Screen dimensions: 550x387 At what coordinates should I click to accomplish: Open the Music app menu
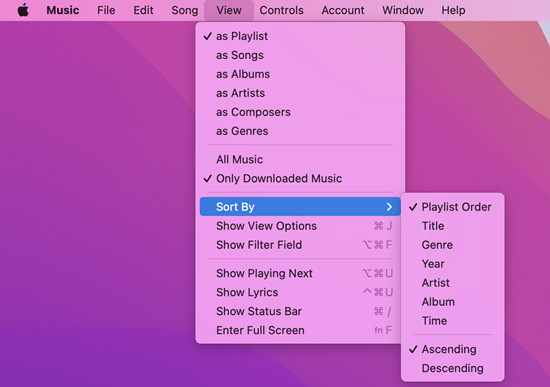tap(63, 10)
